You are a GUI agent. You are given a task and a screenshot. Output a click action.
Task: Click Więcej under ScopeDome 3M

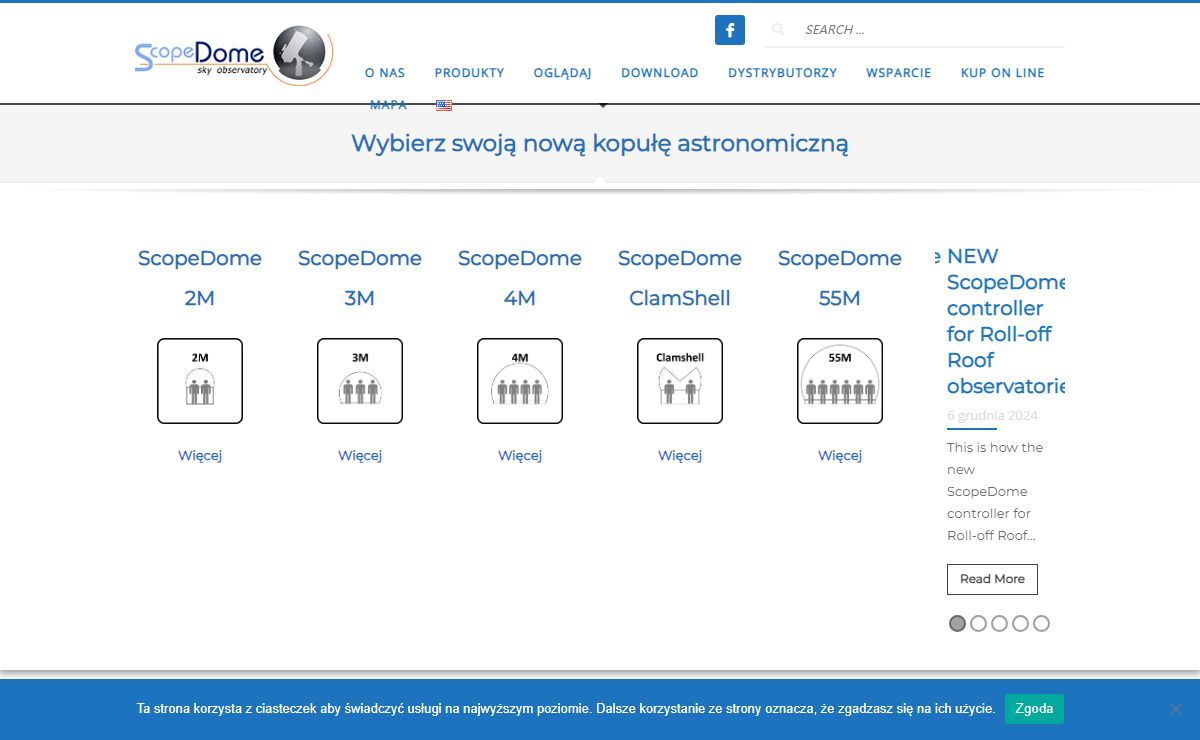tap(360, 456)
